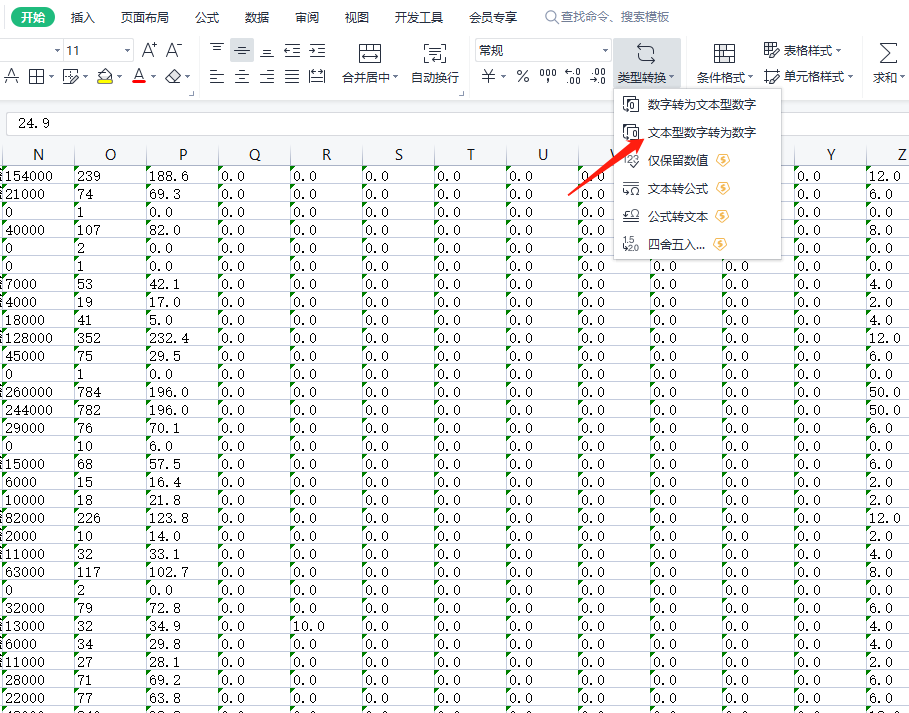Expand font color dropdown arrow

(153, 77)
